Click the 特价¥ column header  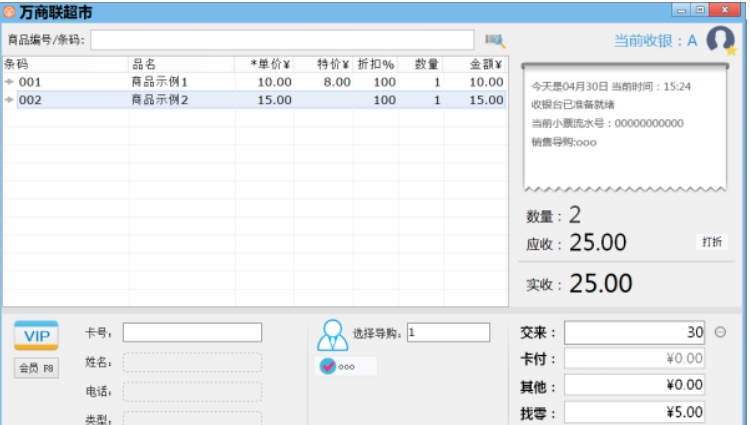(x=324, y=64)
